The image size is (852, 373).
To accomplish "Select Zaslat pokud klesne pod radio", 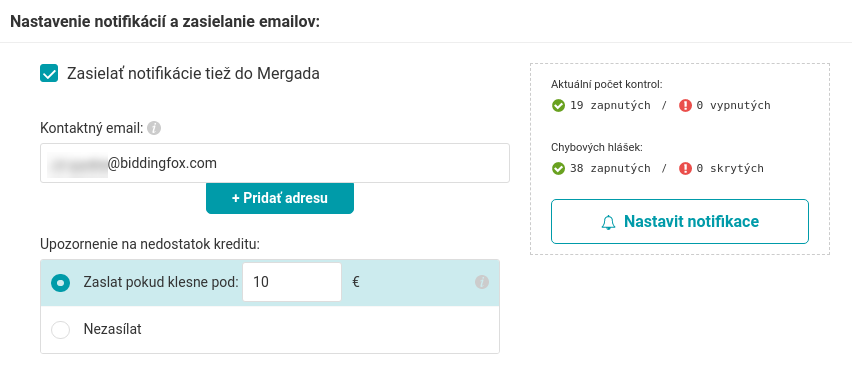I will [60, 283].
